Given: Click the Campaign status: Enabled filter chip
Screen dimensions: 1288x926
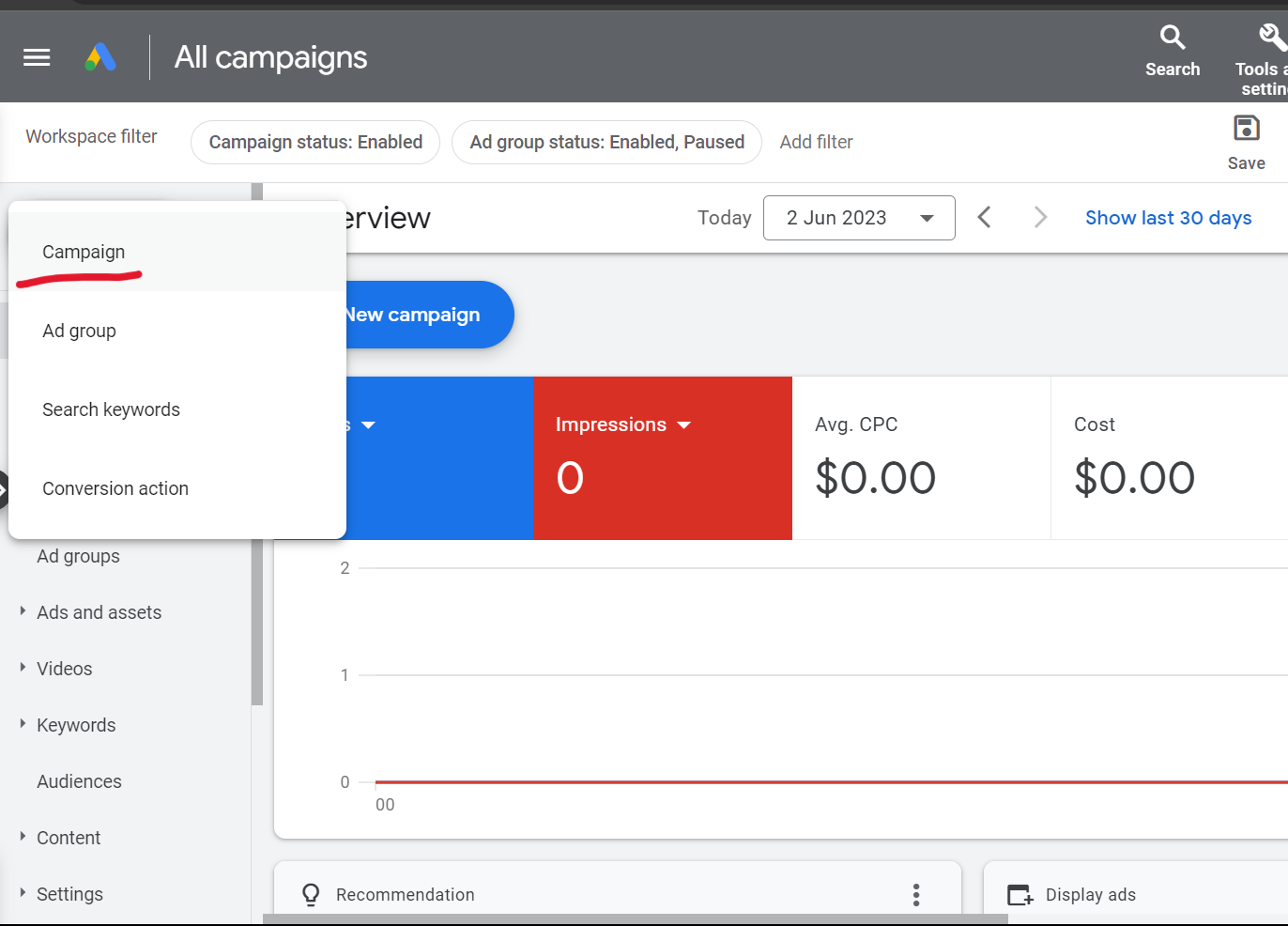Looking at the screenshot, I should (x=315, y=142).
